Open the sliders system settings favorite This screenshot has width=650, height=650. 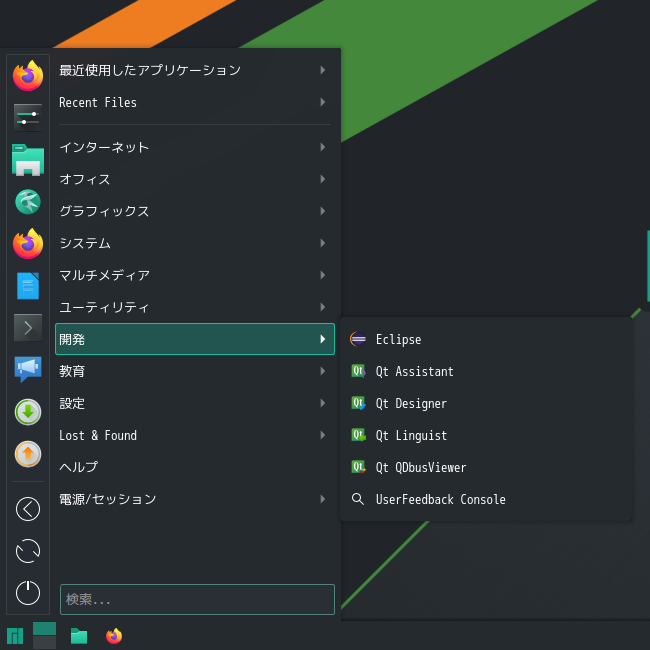click(28, 118)
